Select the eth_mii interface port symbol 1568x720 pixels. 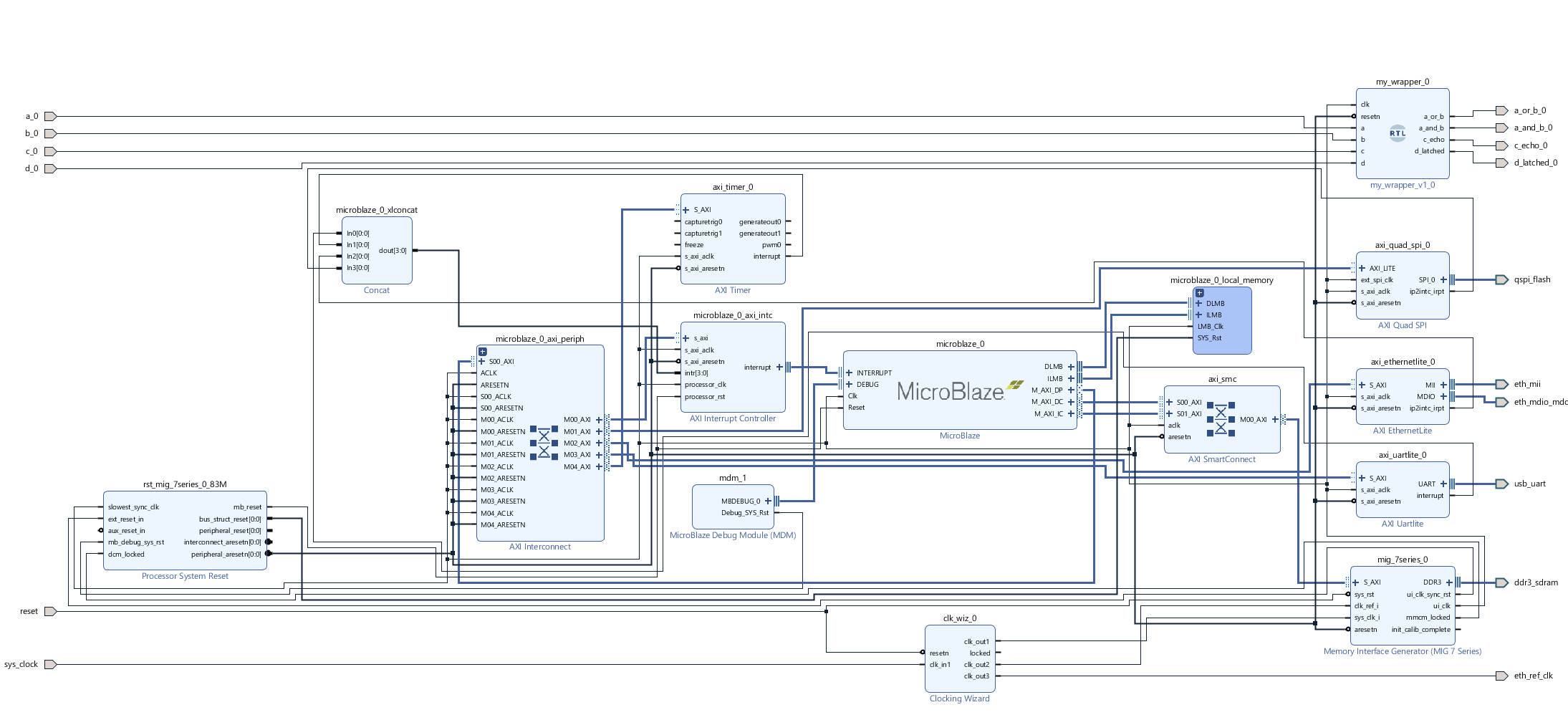(x=1502, y=384)
